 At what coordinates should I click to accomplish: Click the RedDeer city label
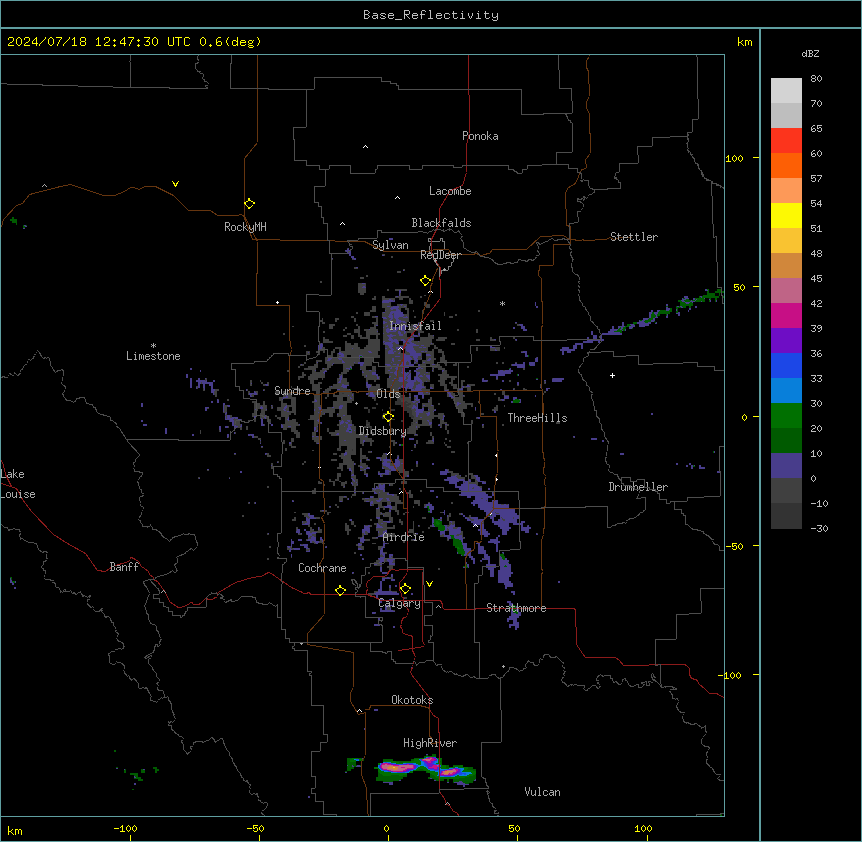tap(440, 255)
